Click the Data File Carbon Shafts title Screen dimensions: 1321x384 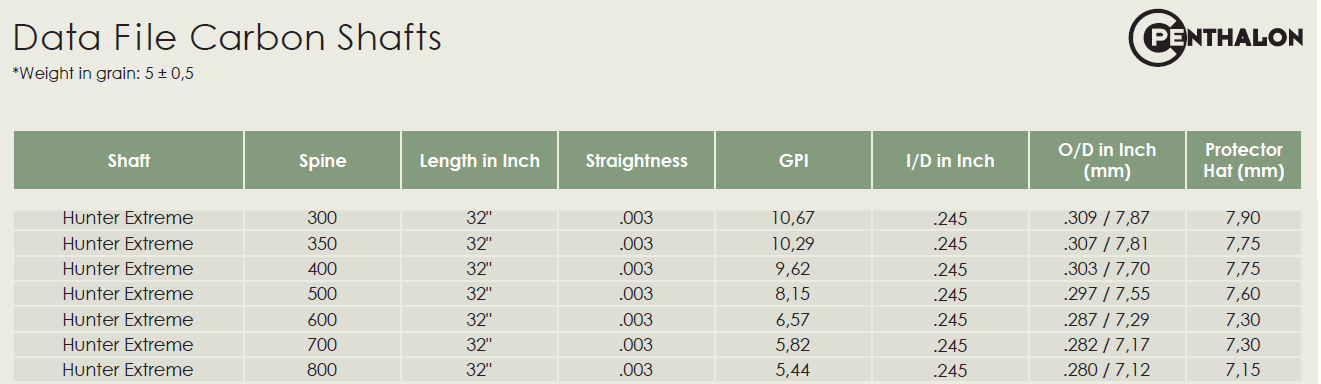227,38
